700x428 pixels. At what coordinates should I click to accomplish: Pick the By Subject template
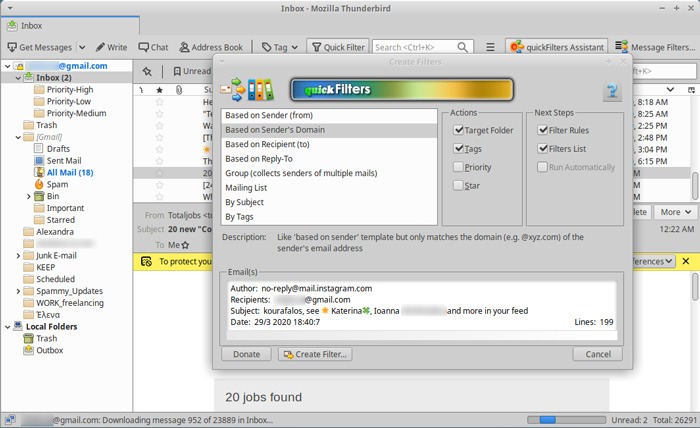[x=329, y=202]
